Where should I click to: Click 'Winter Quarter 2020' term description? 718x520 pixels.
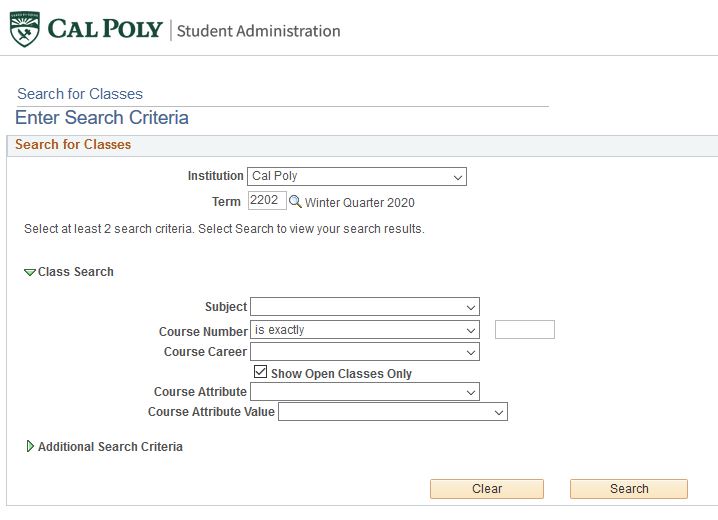[x=360, y=203]
